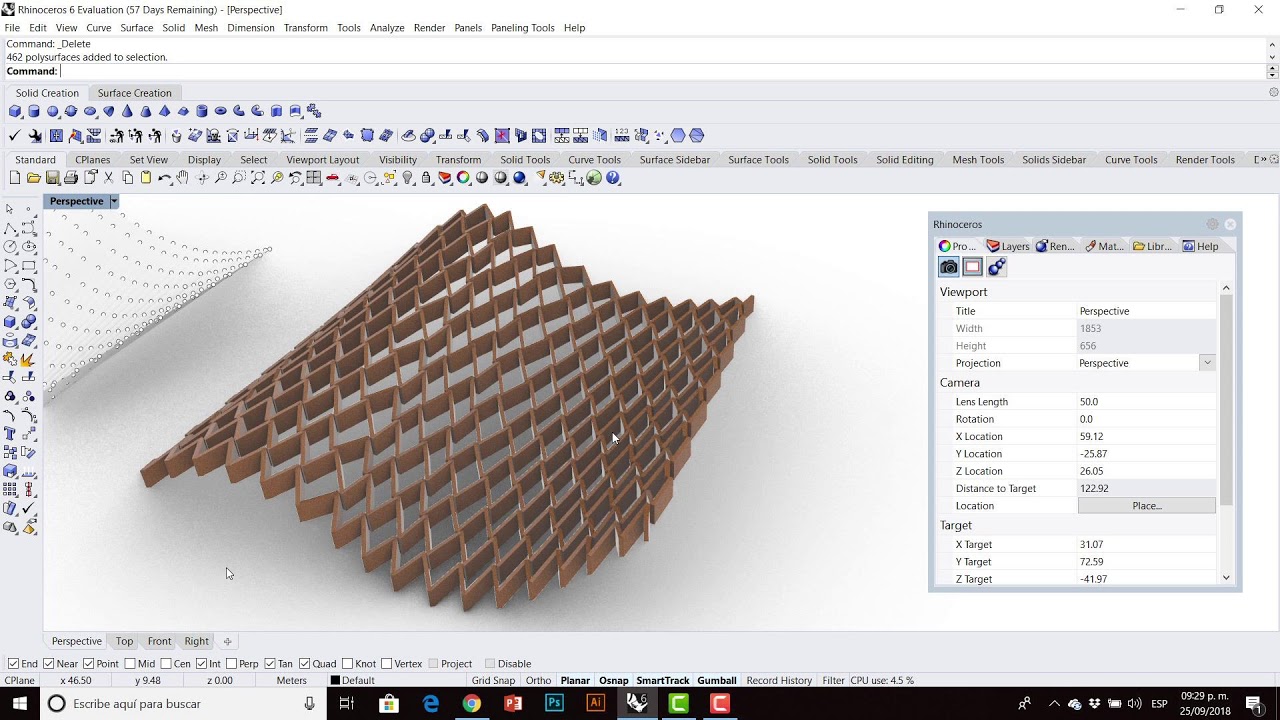Click the Cut scissors icon
This screenshot has width=1280, height=720.
108,178
